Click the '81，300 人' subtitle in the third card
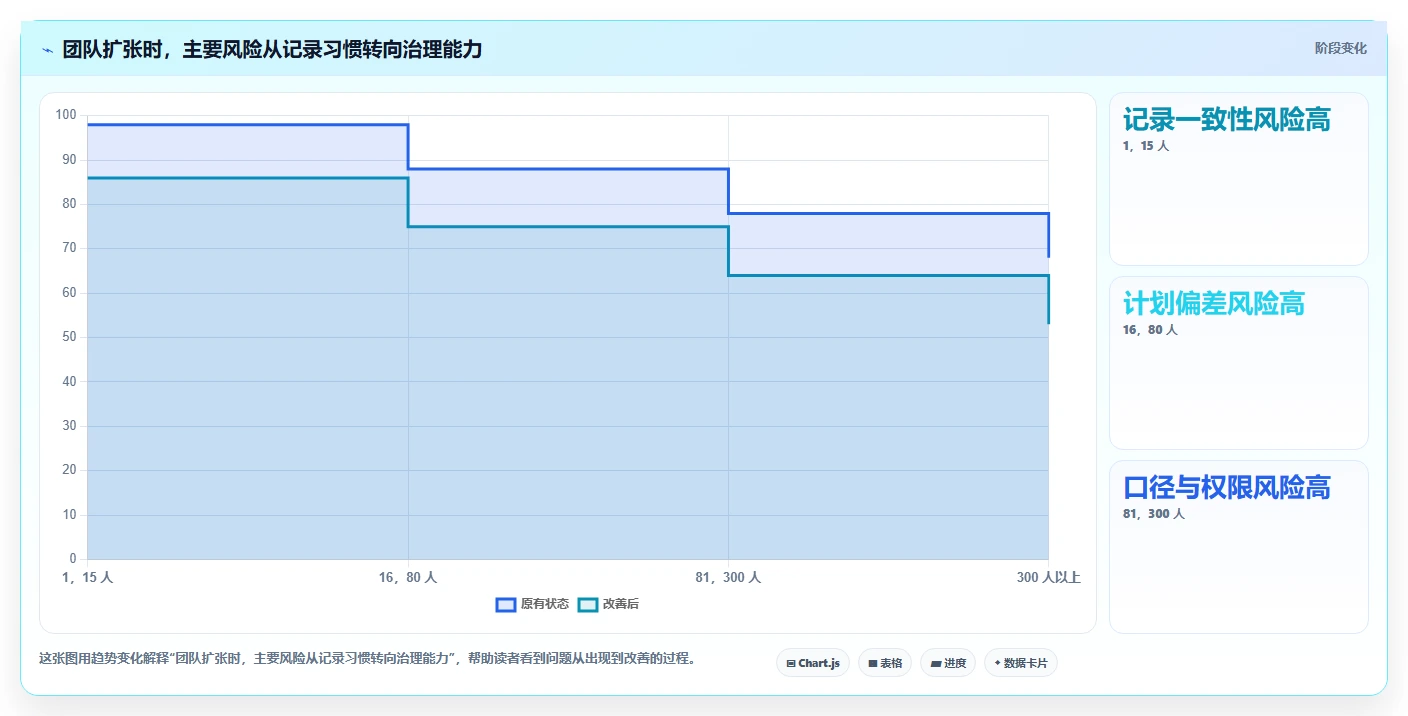The width and height of the screenshot is (1408, 716). (x=1154, y=514)
